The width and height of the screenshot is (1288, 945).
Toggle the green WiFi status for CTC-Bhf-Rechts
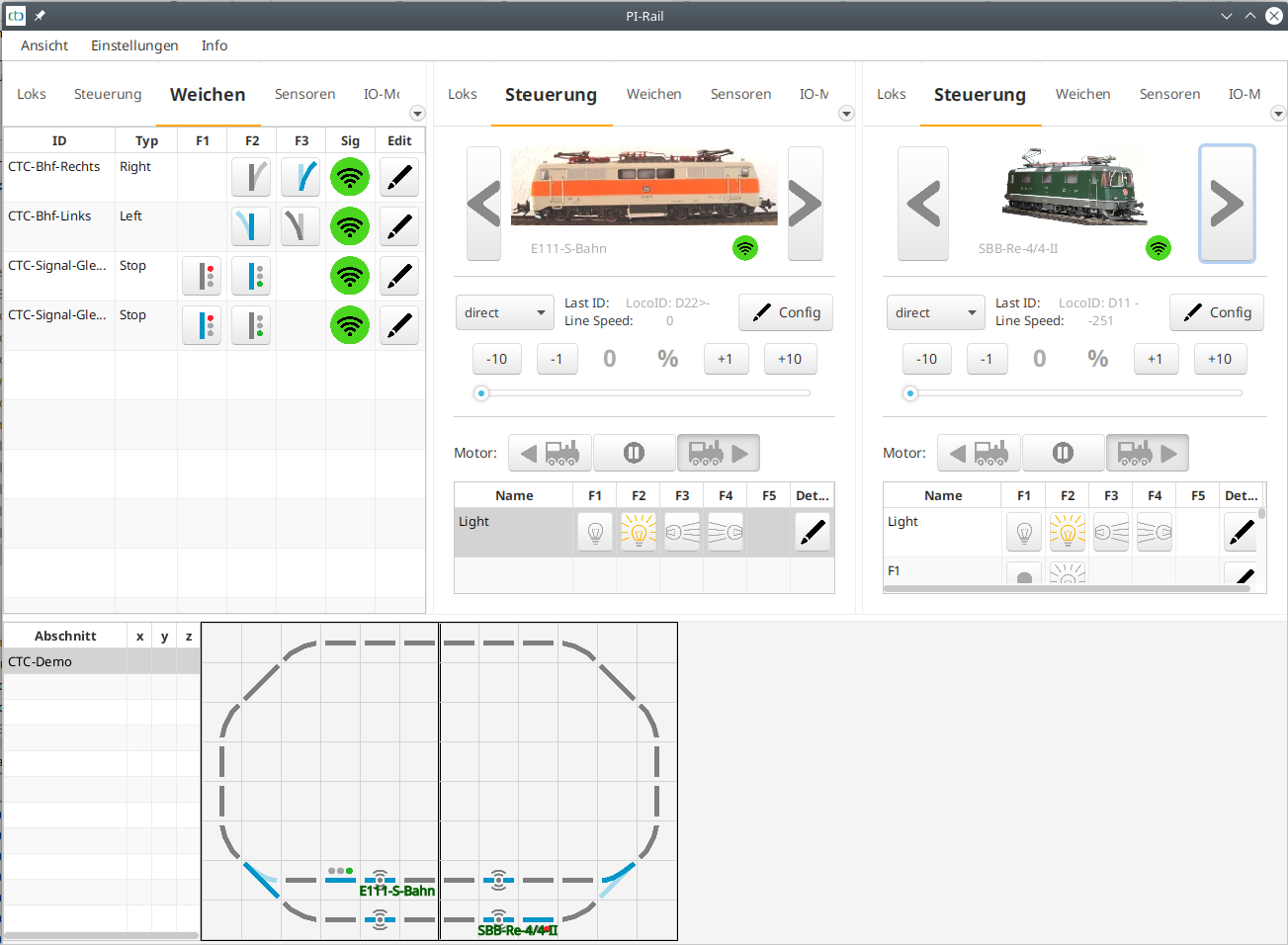350,177
